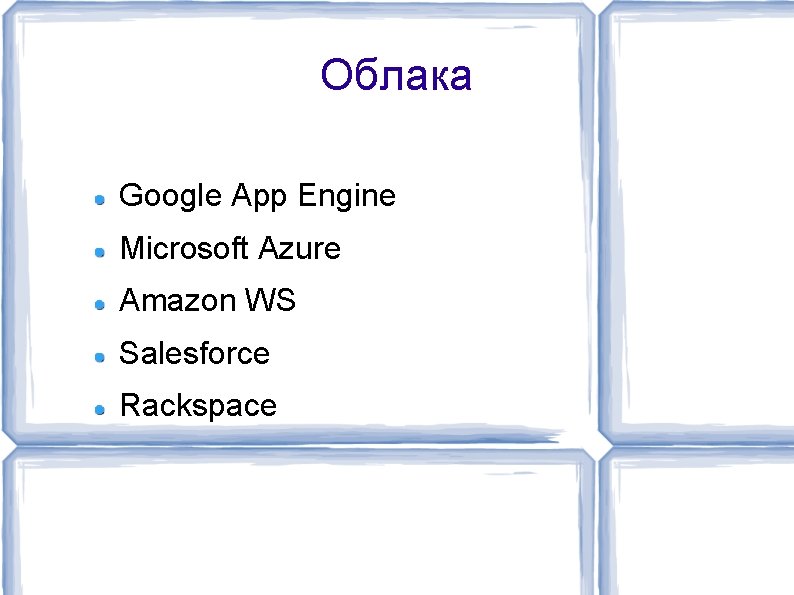This screenshot has width=794, height=595.
Task: Select the bullet dot beside Microsoft Azure
Action: (100, 252)
